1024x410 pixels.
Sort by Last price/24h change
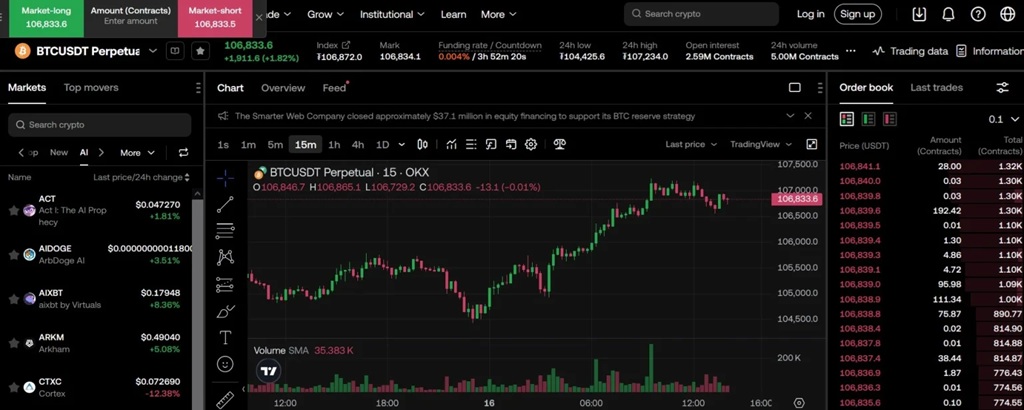pos(142,178)
